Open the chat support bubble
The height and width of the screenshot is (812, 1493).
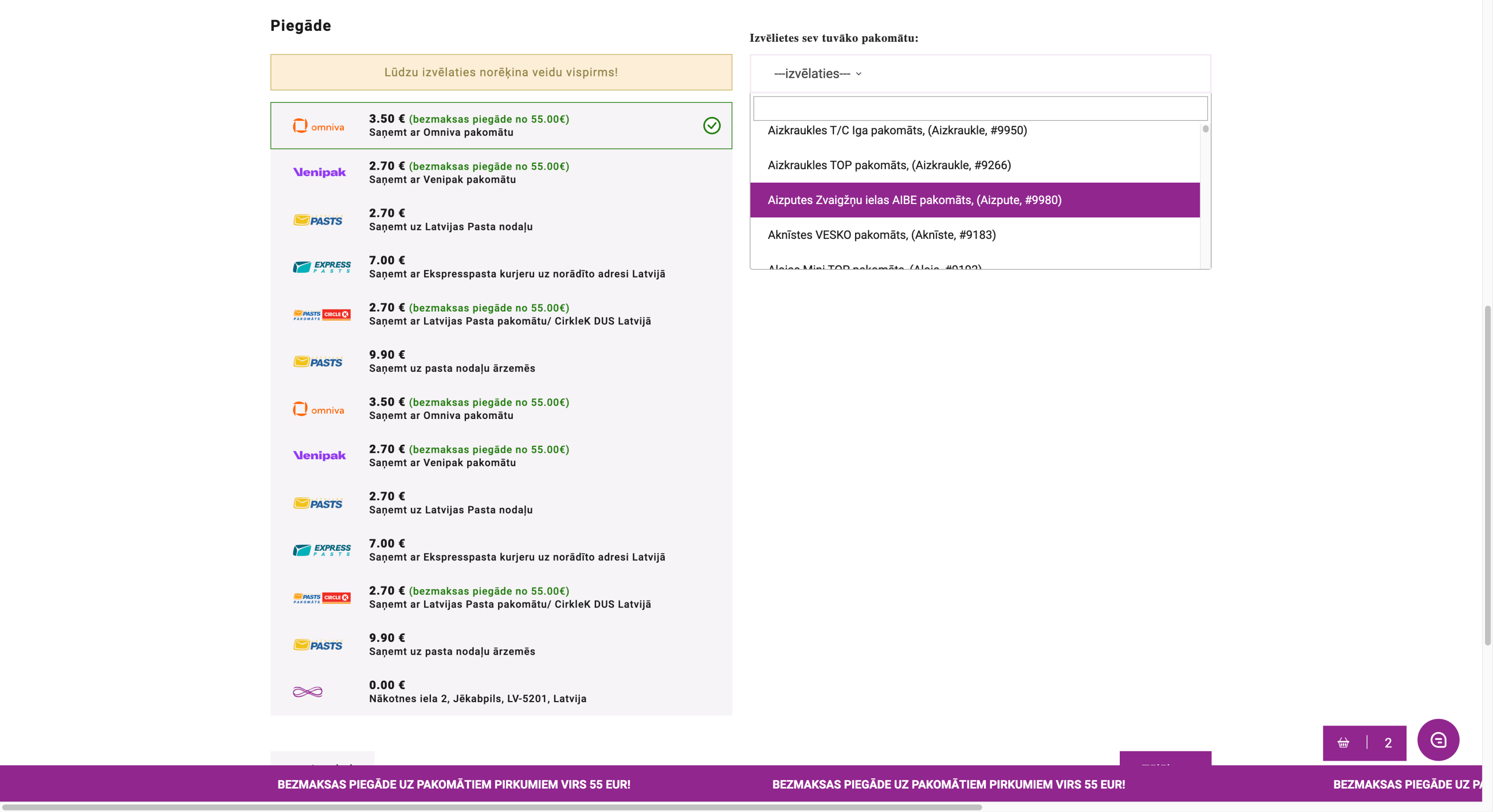click(x=1437, y=740)
